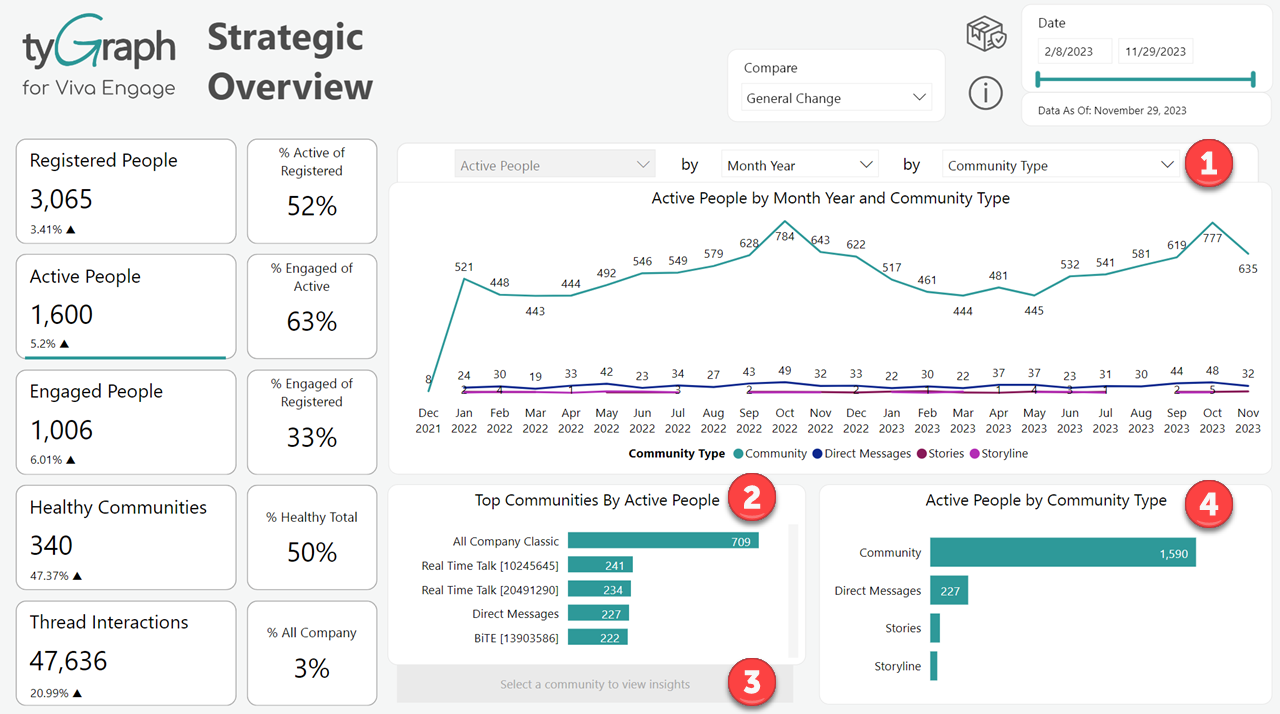Click Select a community to view insights
Screen dimensions: 1280x714
[x=595, y=684]
